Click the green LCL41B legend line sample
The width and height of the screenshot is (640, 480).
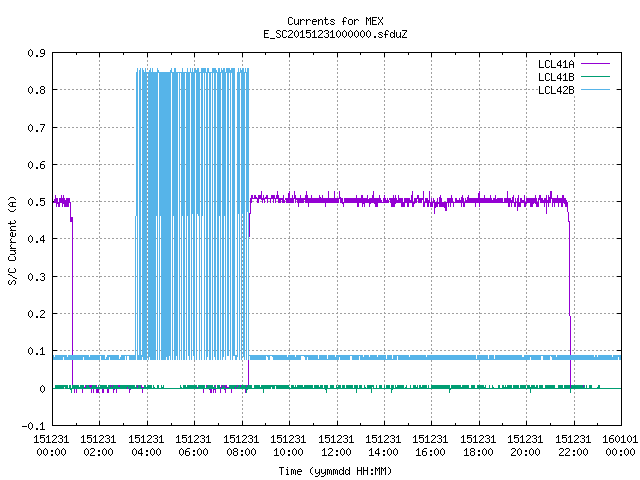pos(595,76)
